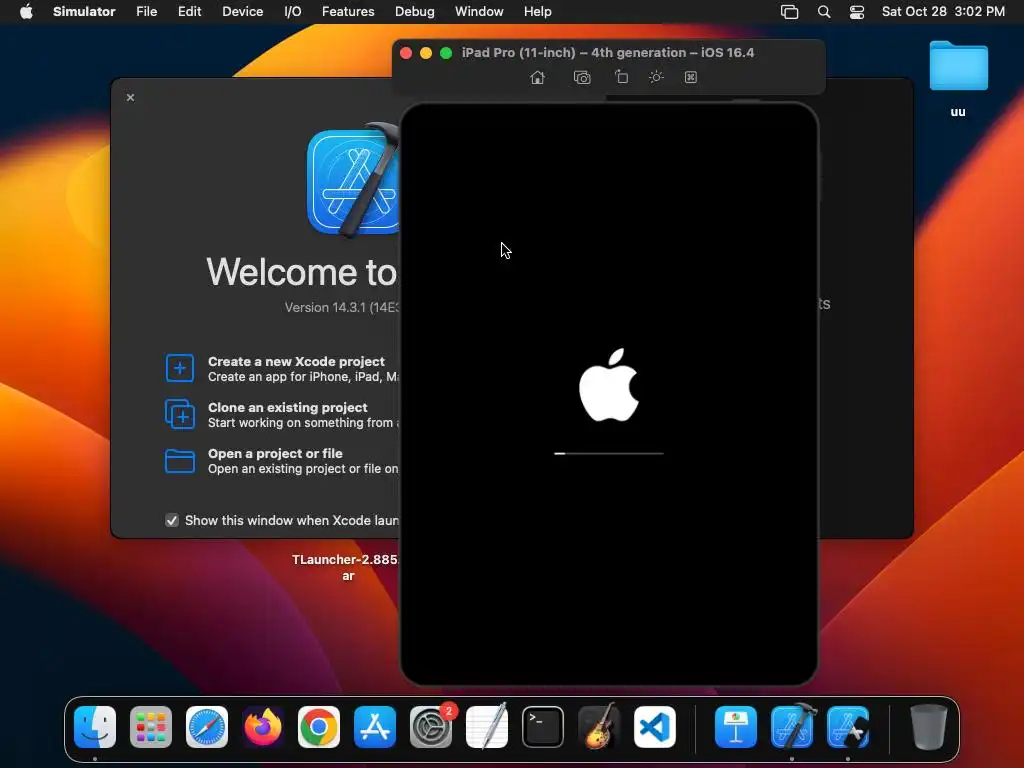Click the Version 14.3.1 text in Xcode

coord(342,307)
